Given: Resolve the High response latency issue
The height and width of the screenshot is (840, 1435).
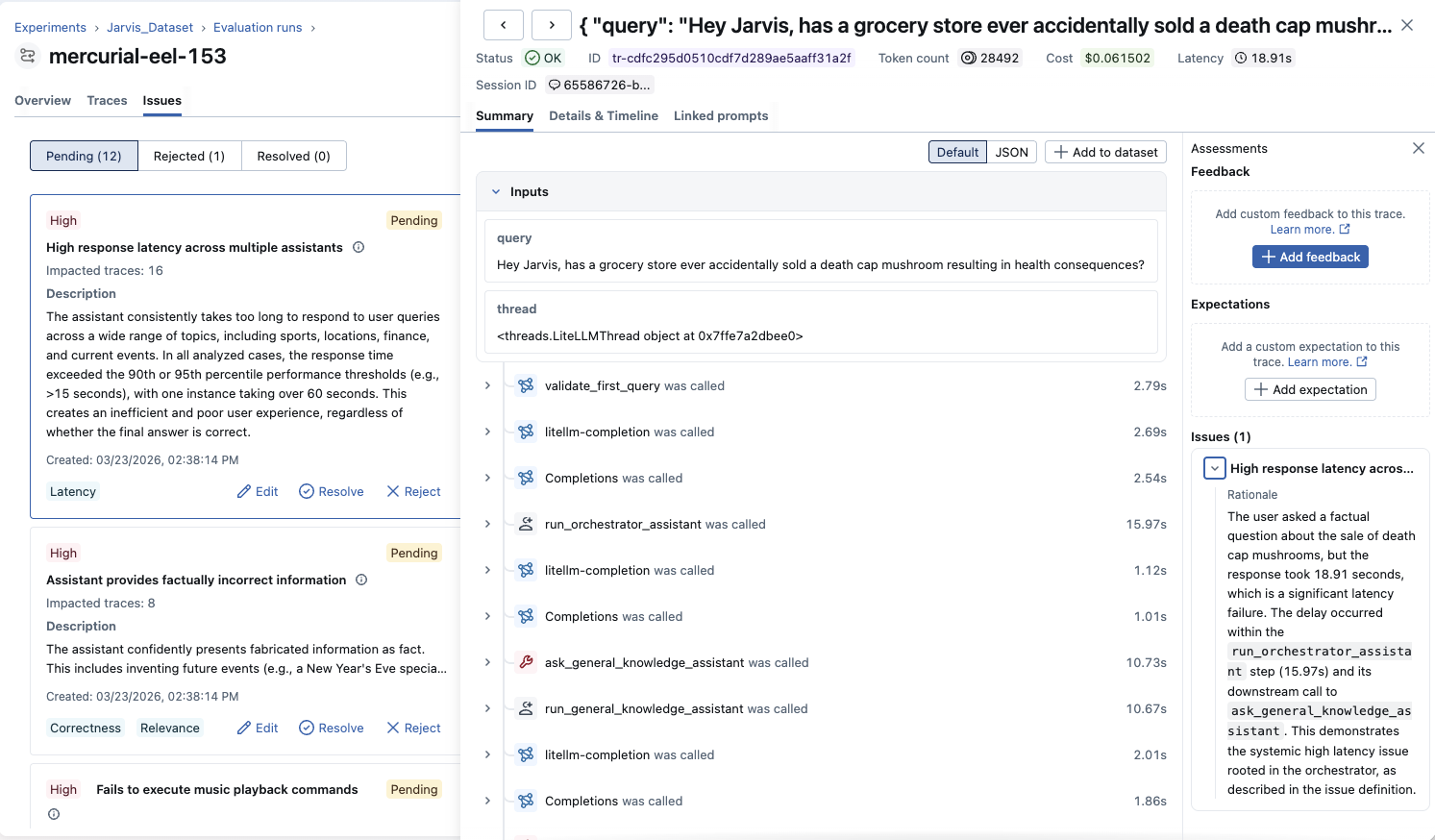Looking at the screenshot, I should pyautogui.click(x=332, y=491).
